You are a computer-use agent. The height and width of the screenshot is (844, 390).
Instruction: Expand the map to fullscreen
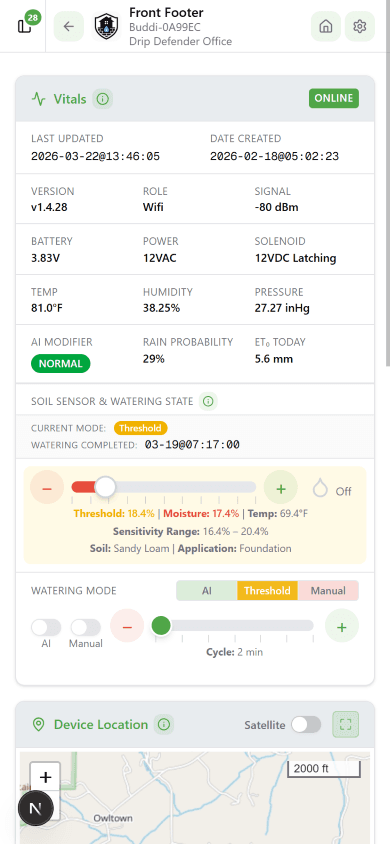(x=345, y=725)
